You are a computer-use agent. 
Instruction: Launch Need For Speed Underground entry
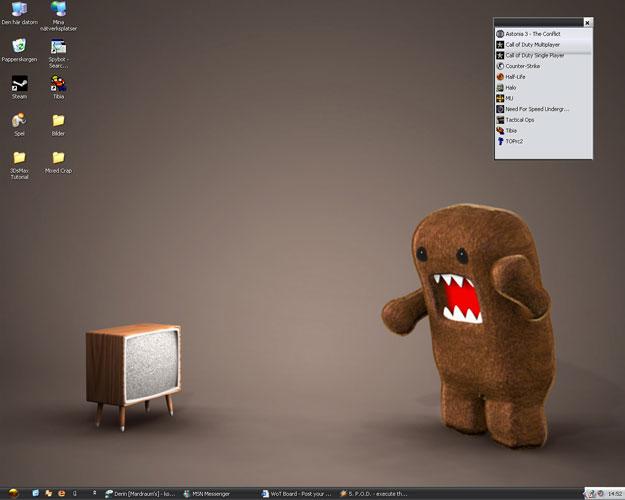pyautogui.click(x=536, y=109)
